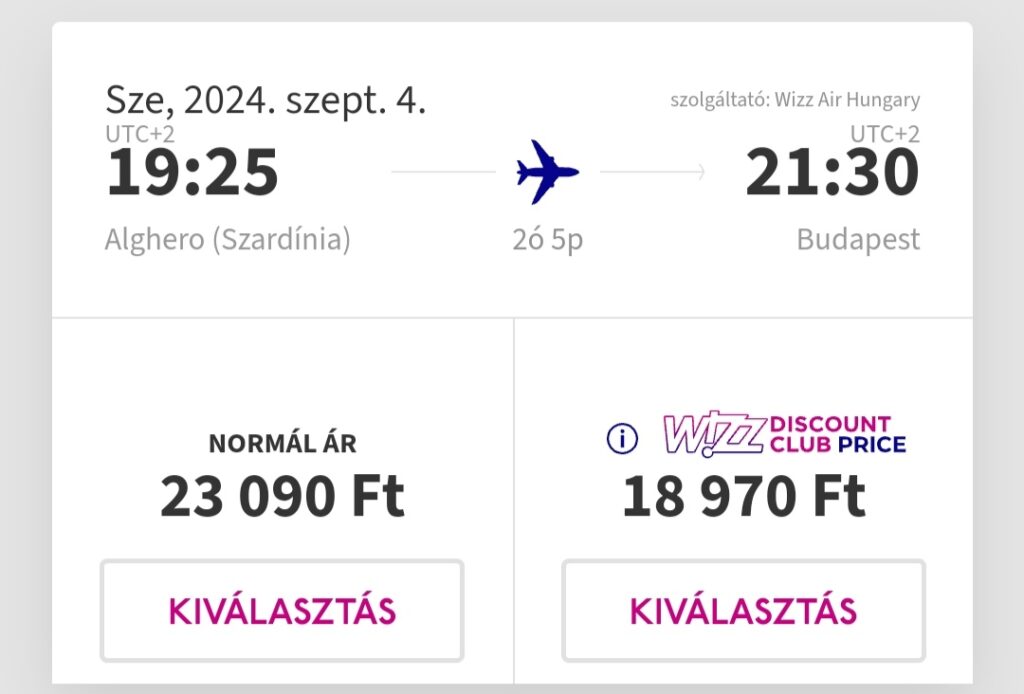Image resolution: width=1024 pixels, height=694 pixels.
Task: Click the szolgáltató: Wizz Air Hungary text
Action: click(795, 99)
